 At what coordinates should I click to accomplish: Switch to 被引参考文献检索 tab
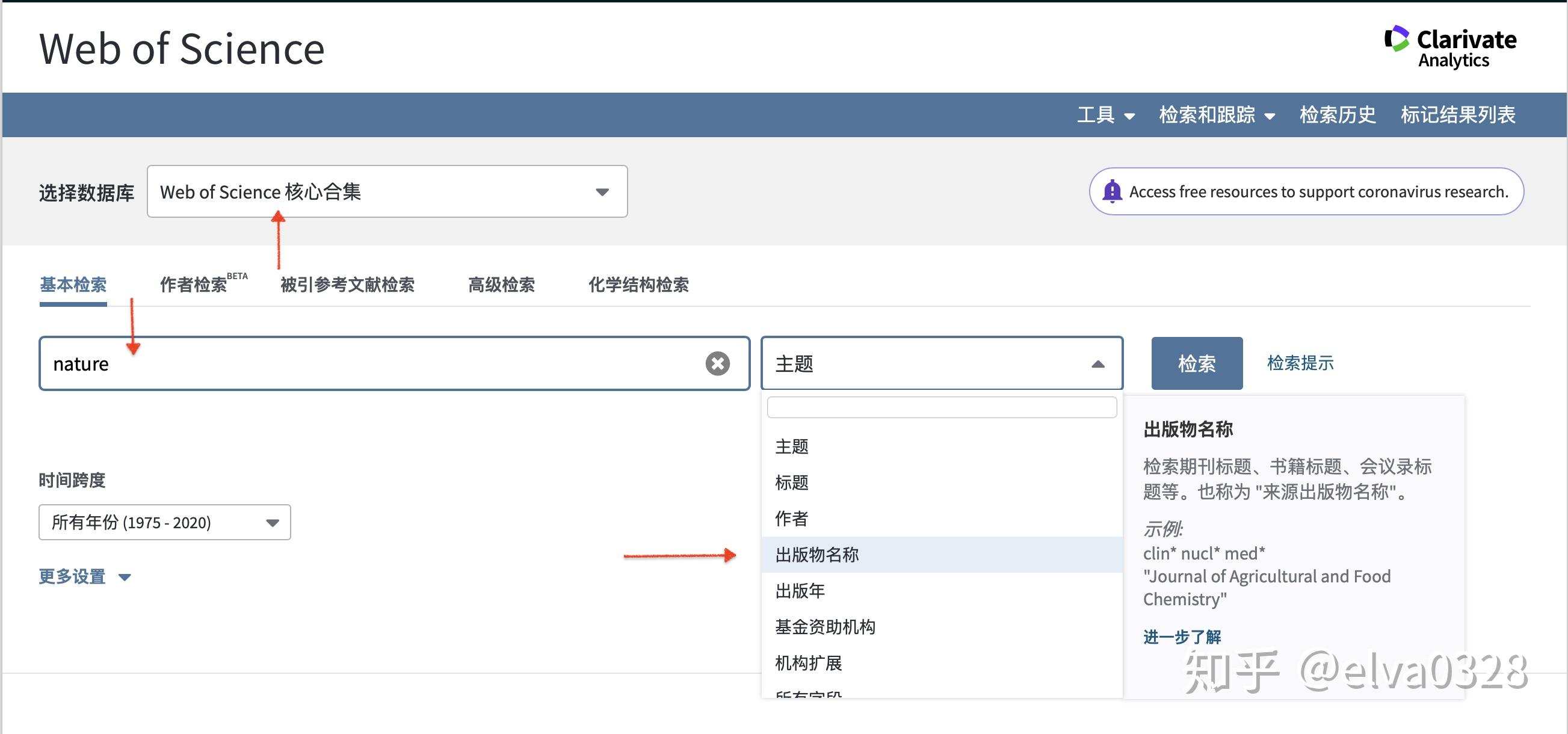[347, 284]
